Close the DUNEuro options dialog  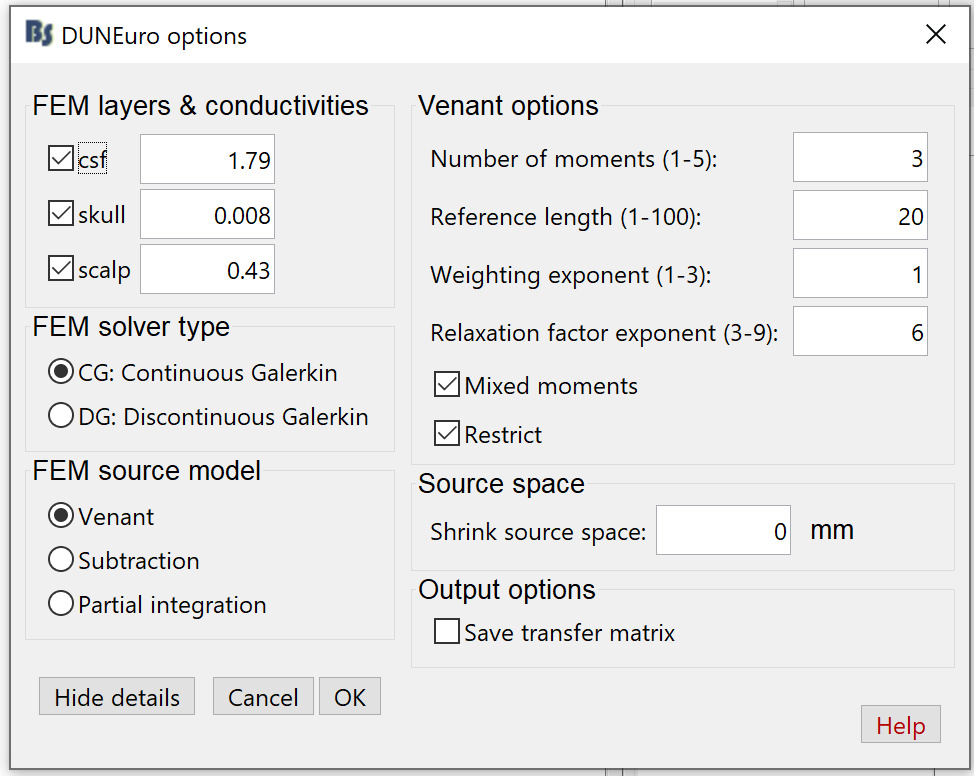point(936,36)
